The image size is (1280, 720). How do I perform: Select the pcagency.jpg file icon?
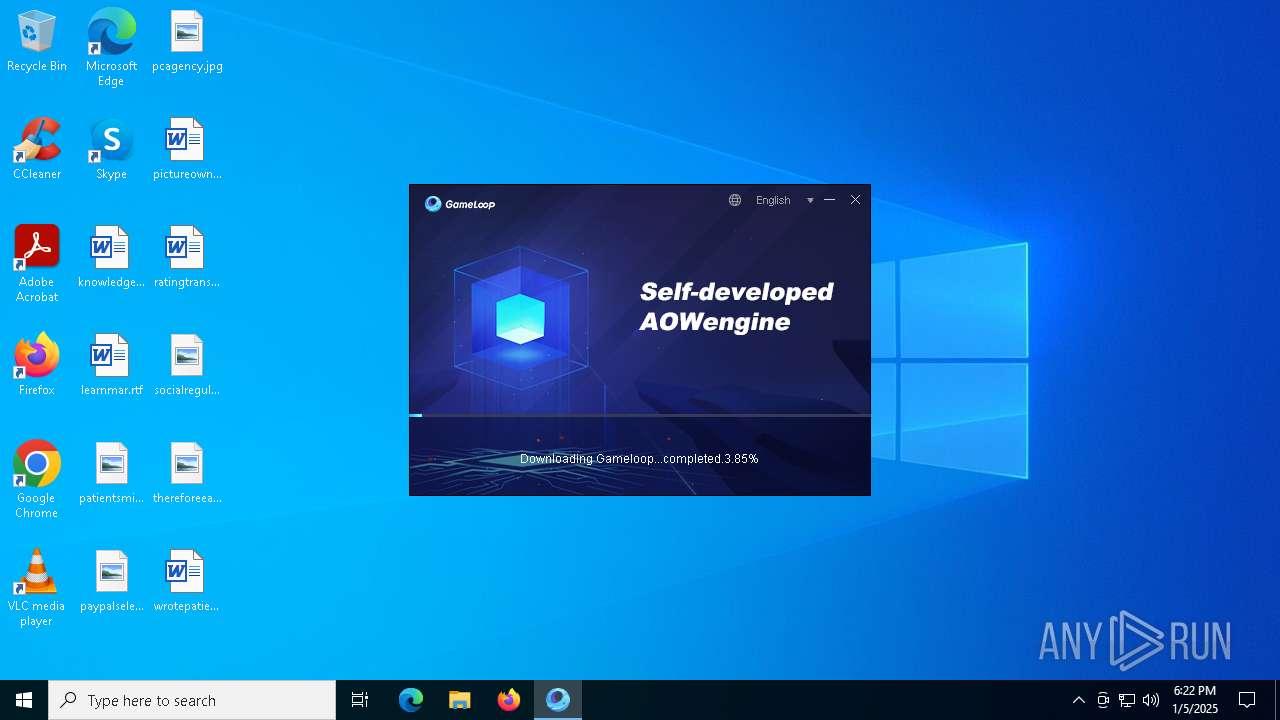(187, 42)
